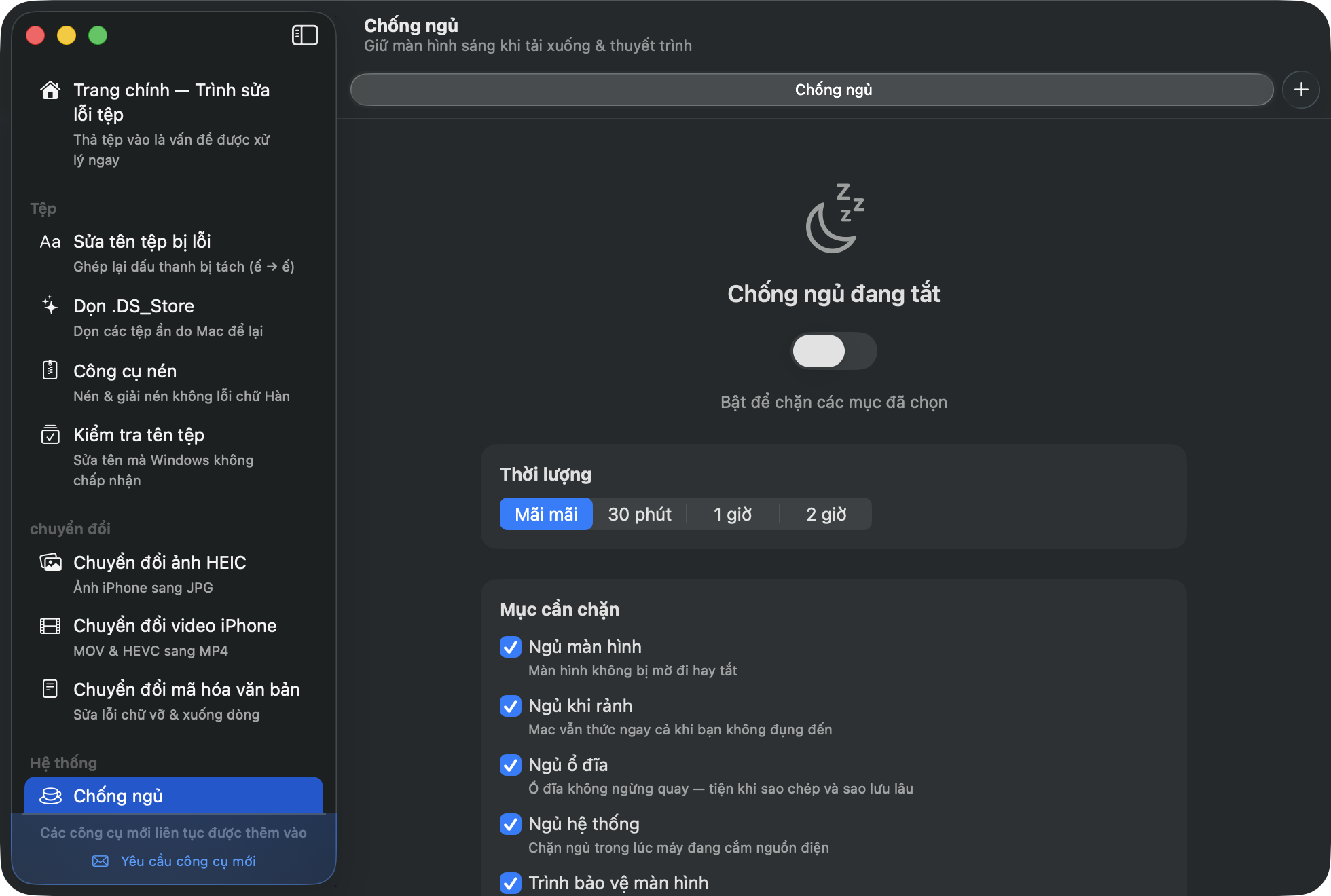Click 'Mac vẫn thức ngay cả khi bạn không đụng đến'

pos(680,730)
